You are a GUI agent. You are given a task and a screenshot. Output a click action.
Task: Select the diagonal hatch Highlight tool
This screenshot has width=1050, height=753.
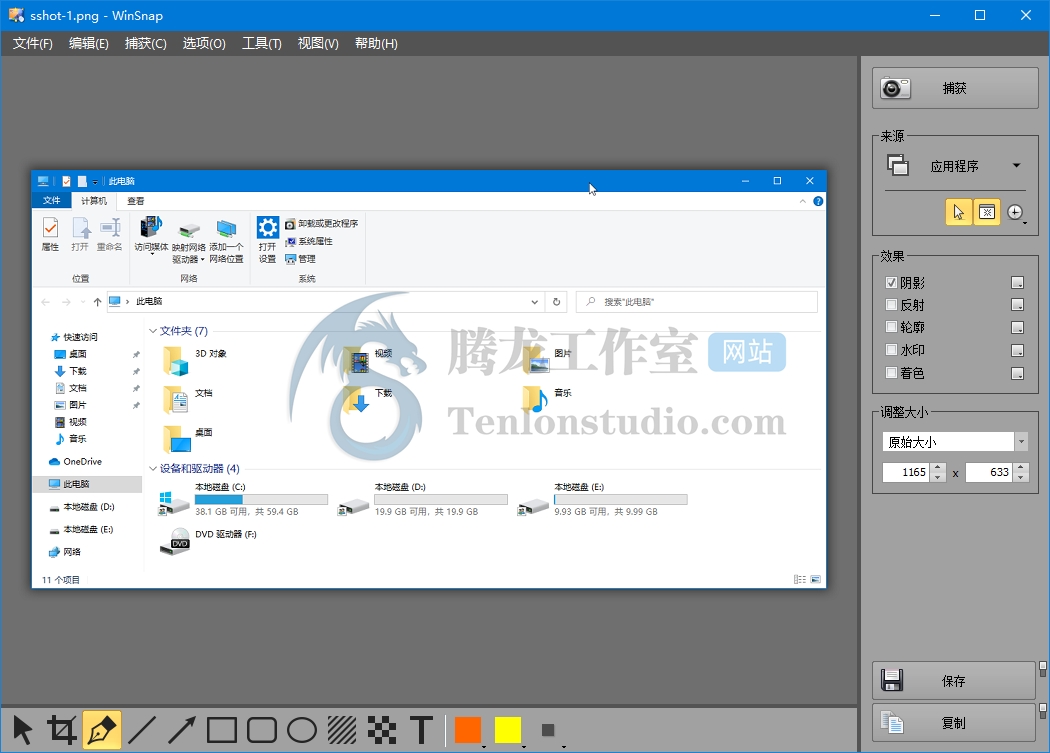[342, 730]
